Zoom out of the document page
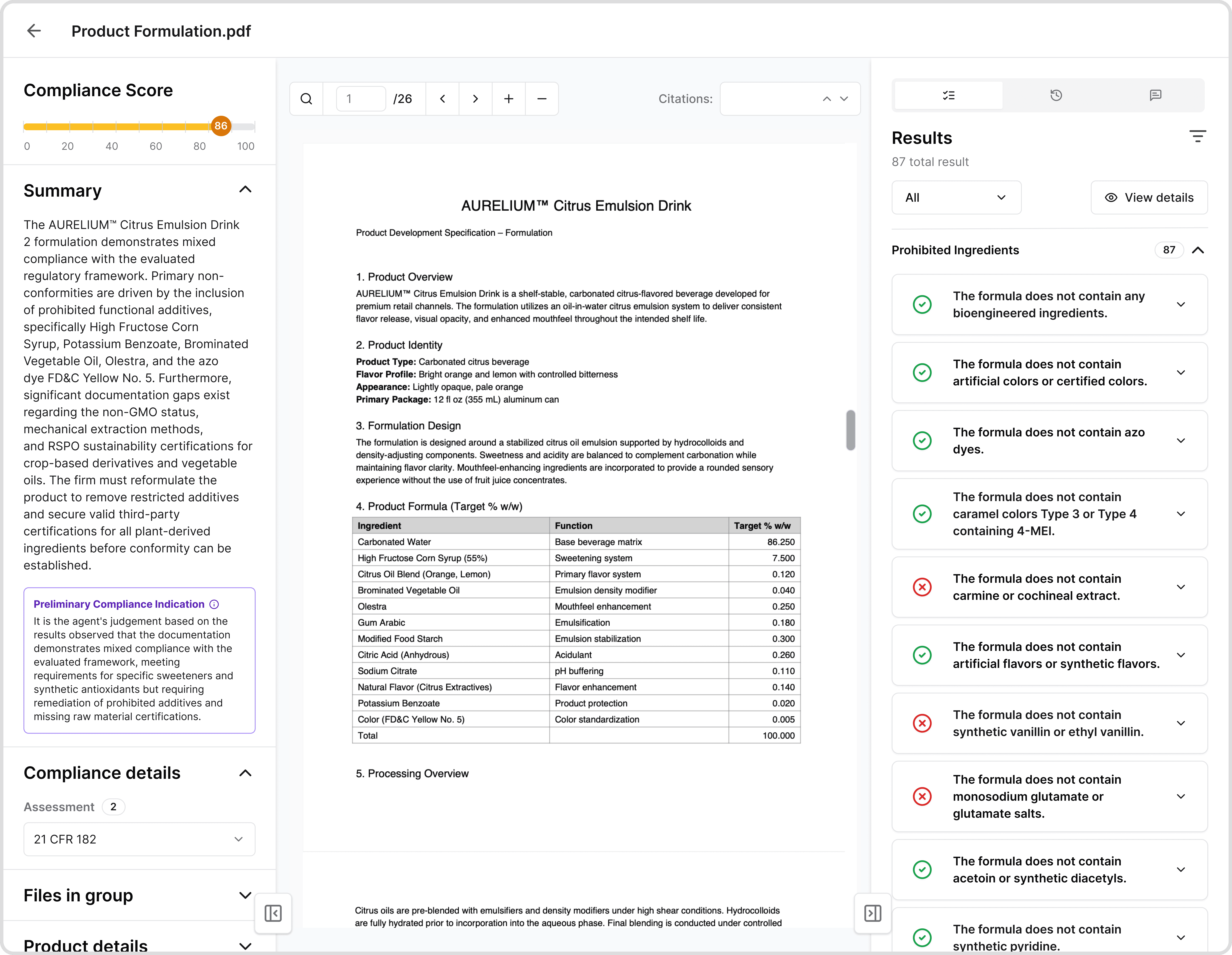Screen dimensions: 1232x955 pyautogui.click(x=542, y=98)
